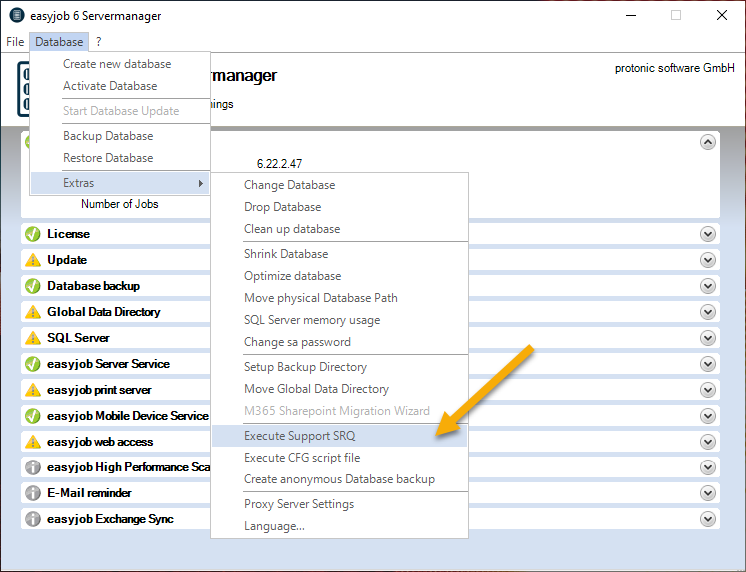Select Execute Support SRQ menu entry
Screen dimensions: 746x572
click(299, 436)
